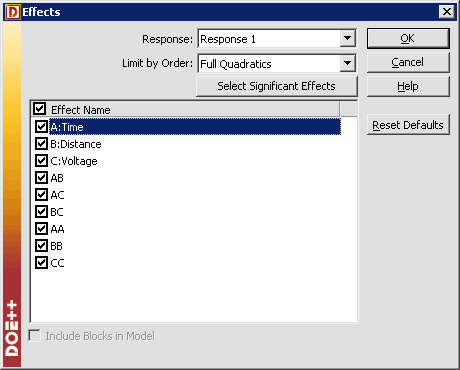Open Help for the Effects dialog
This screenshot has height=370, width=460.
click(408, 86)
